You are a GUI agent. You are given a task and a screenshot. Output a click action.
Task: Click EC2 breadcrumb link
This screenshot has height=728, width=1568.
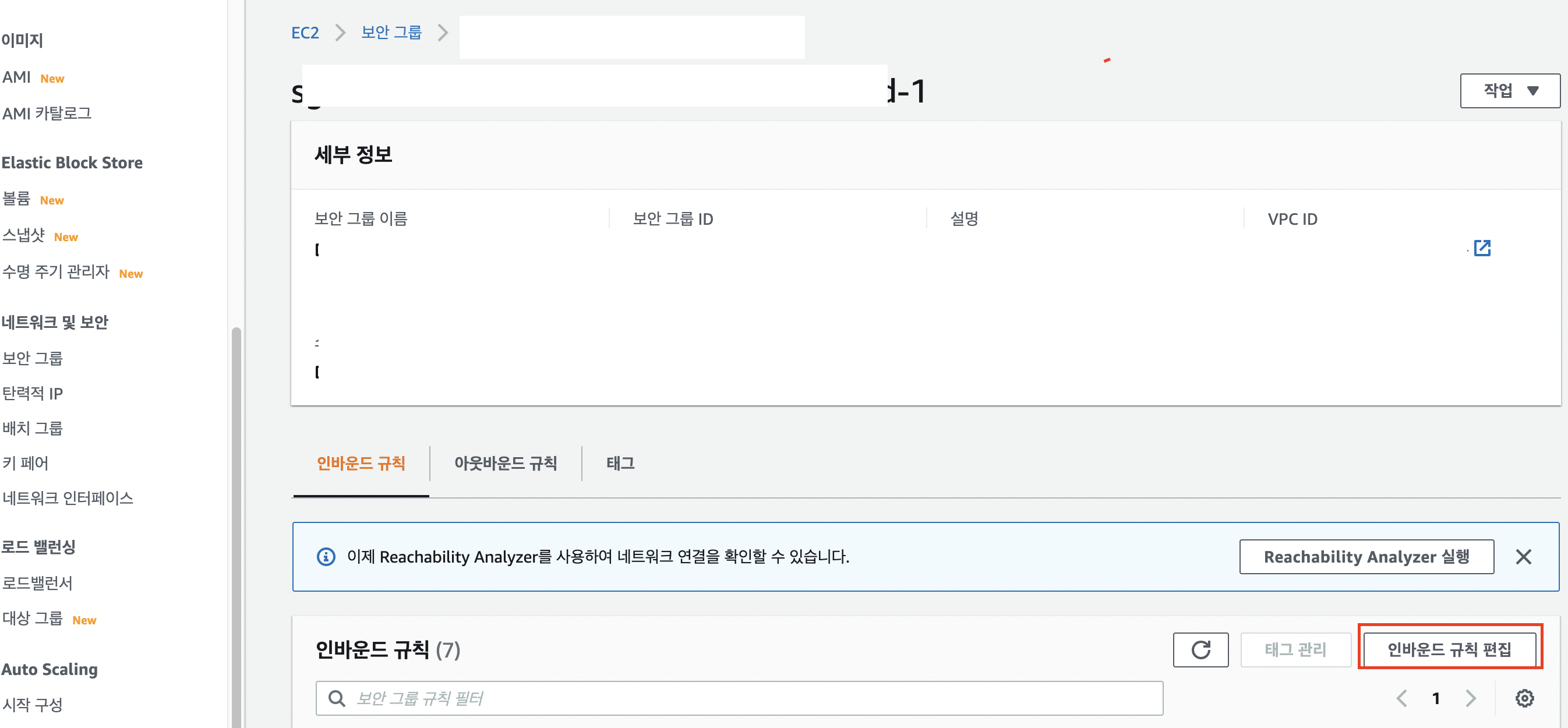click(x=305, y=33)
